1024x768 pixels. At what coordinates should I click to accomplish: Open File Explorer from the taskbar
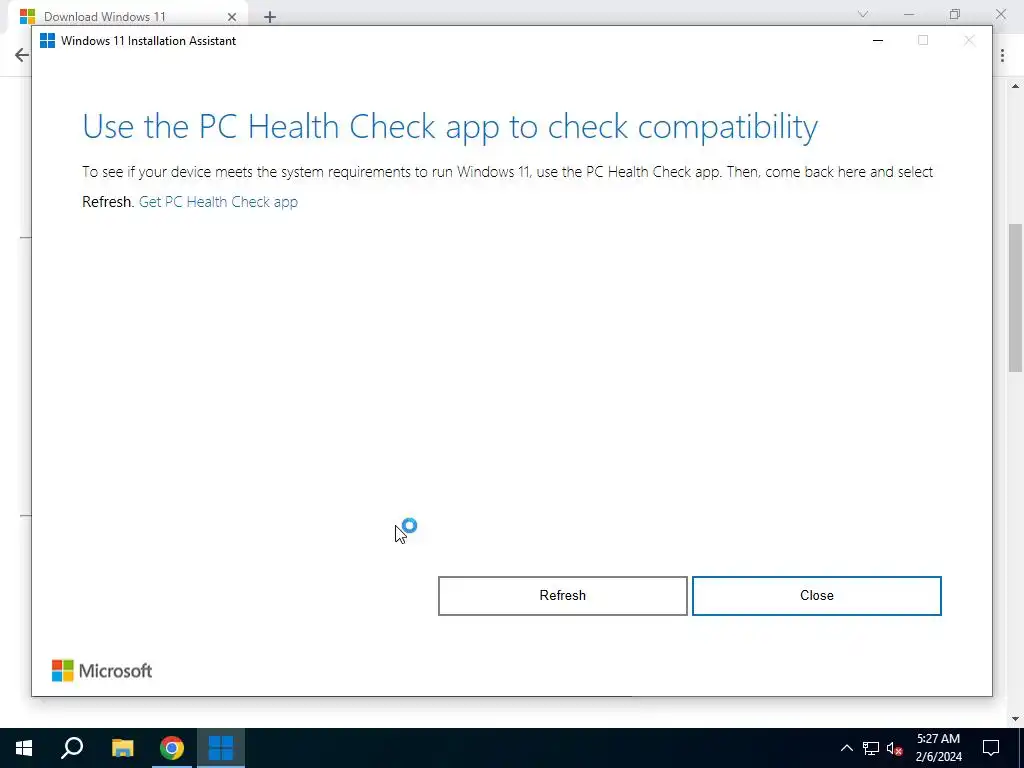click(122, 748)
